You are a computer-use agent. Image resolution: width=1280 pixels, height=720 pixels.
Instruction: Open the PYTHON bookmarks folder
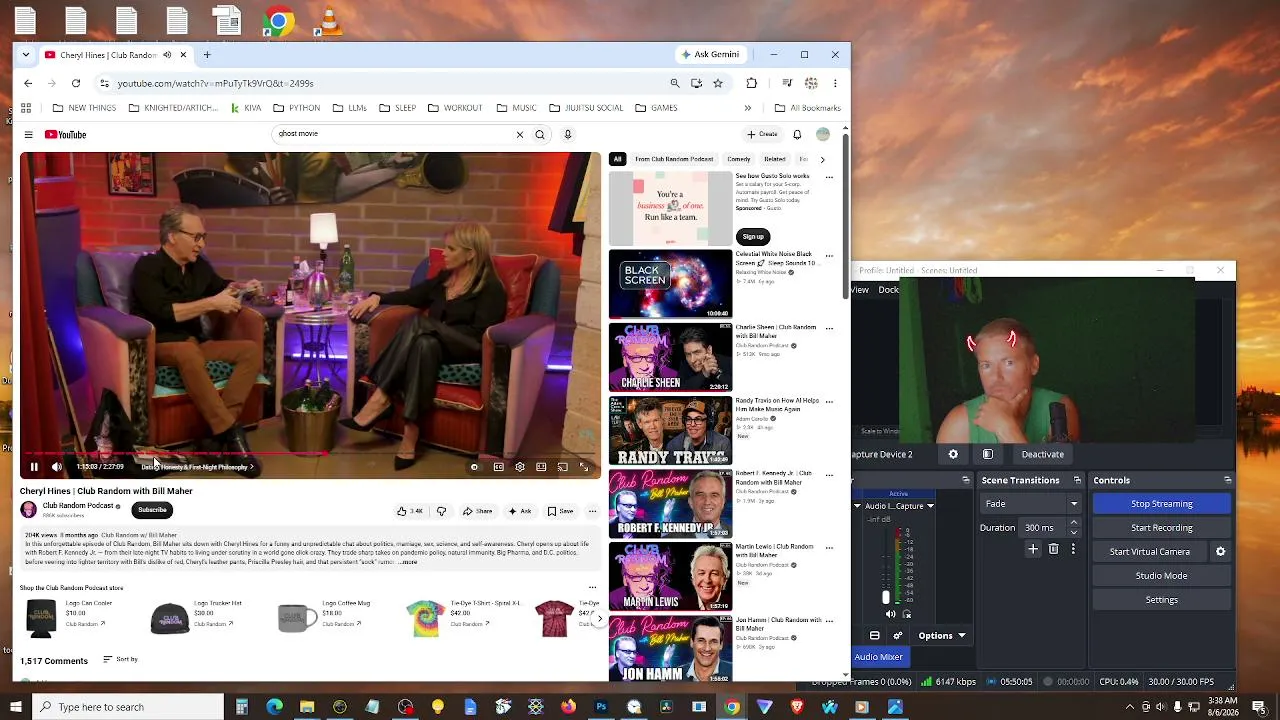tap(297, 108)
